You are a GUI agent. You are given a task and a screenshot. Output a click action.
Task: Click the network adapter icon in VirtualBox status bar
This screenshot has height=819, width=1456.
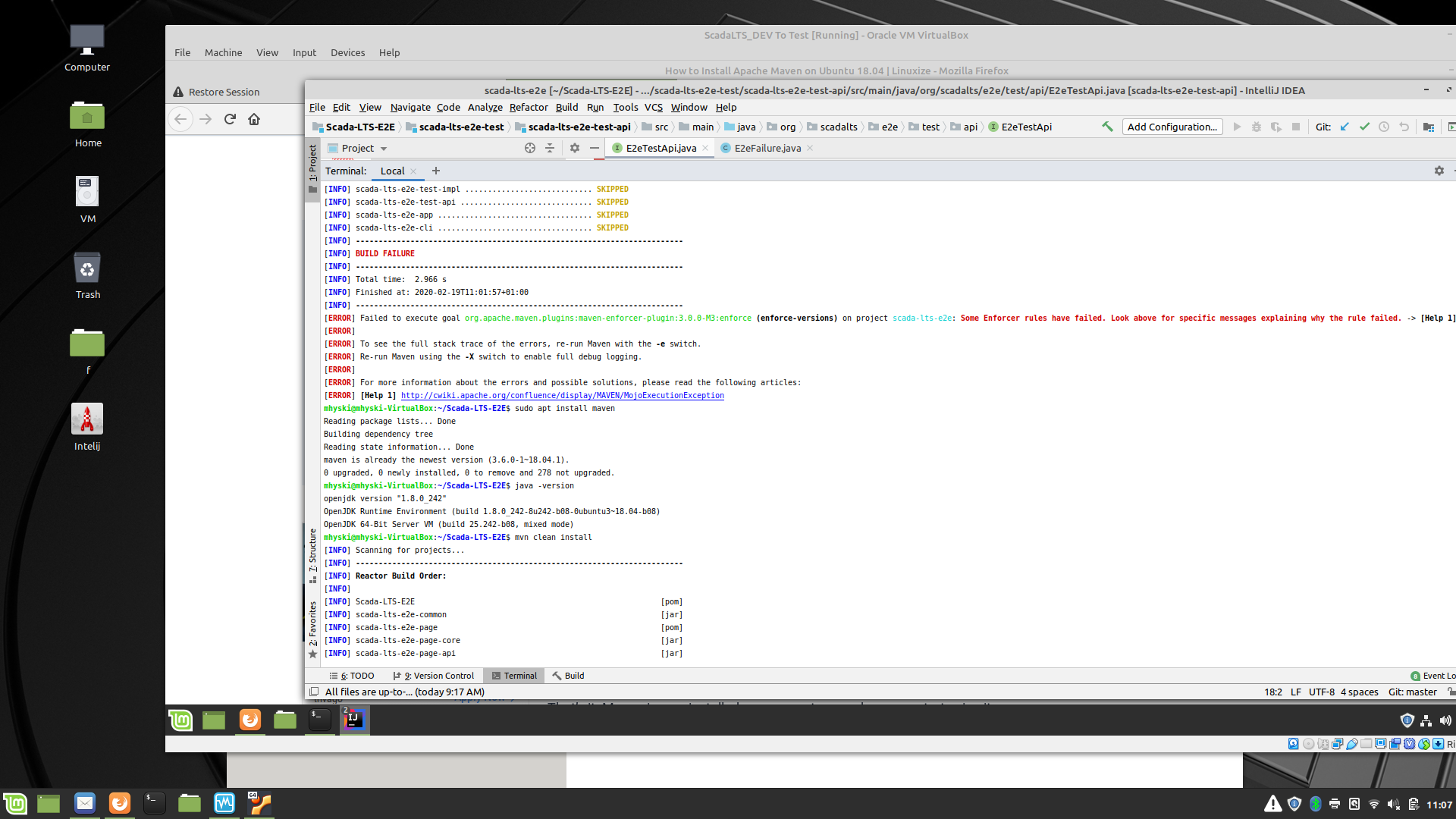[x=1337, y=743]
